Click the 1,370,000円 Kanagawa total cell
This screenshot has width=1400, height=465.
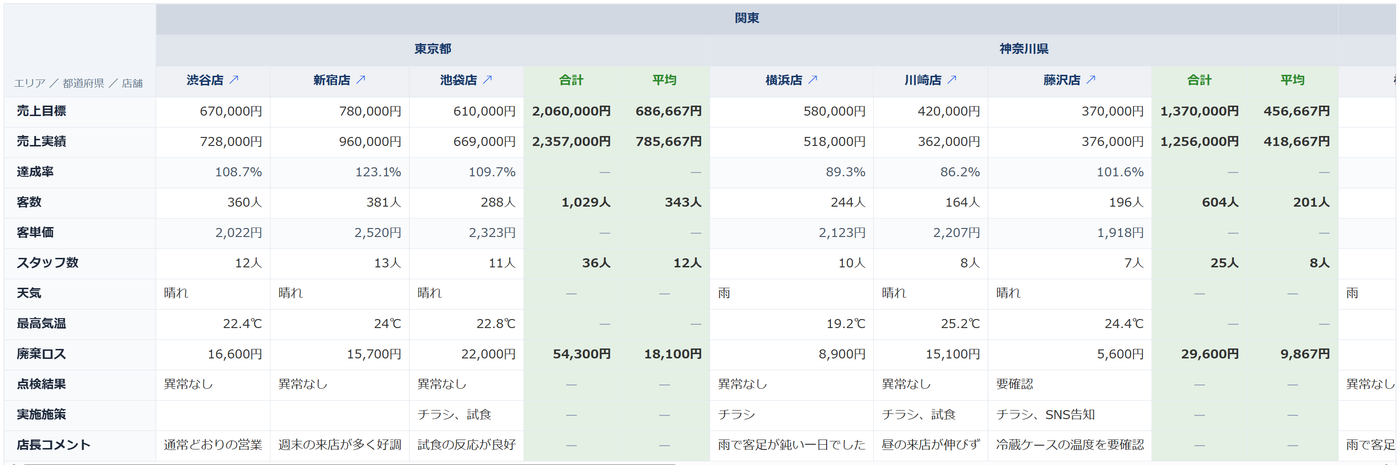[x=1199, y=111]
